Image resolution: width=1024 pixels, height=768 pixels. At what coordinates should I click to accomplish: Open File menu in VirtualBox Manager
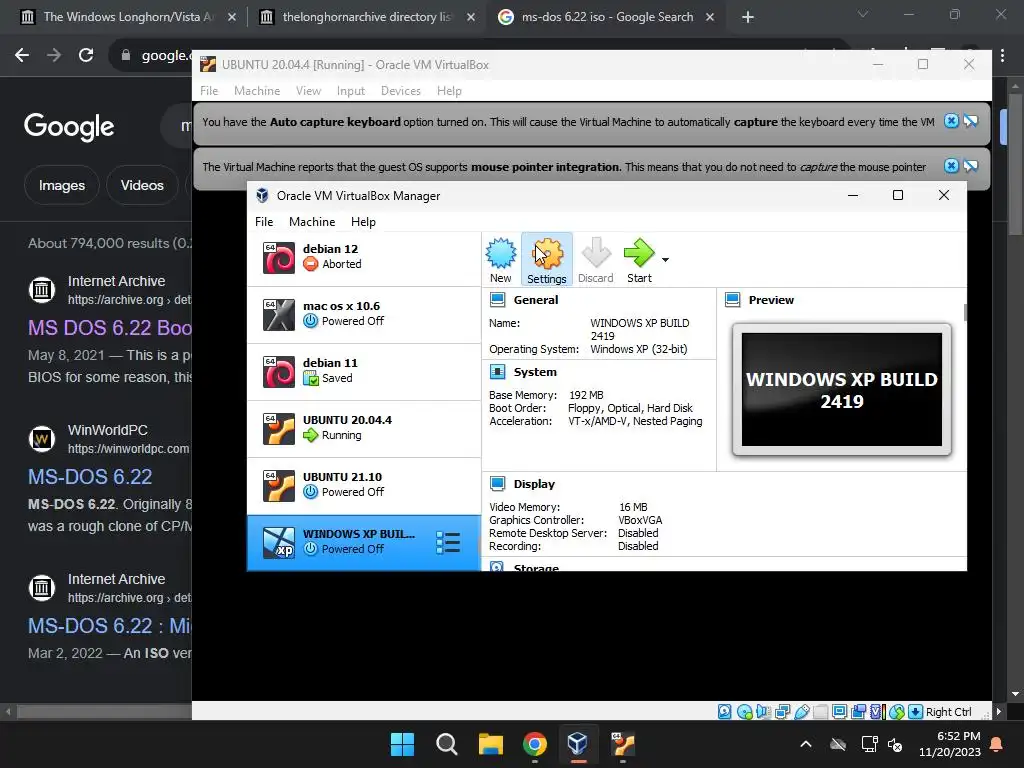[x=264, y=222]
